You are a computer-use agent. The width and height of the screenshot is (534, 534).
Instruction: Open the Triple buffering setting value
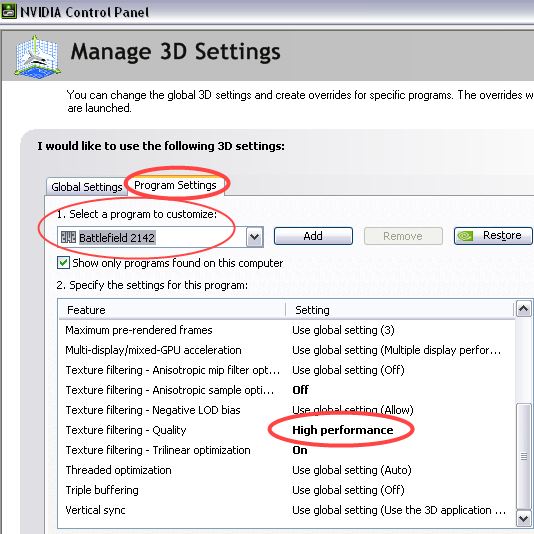[x=348, y=490]
